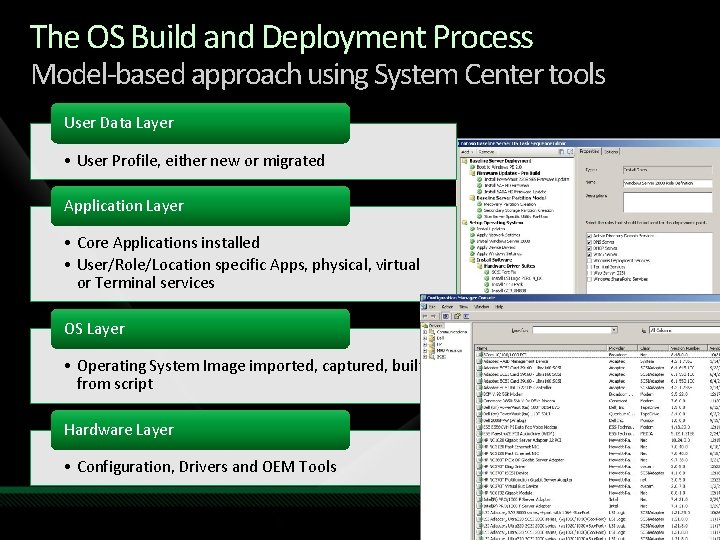
Task: Uncheck the DHCP Server role
Action: coord(590,248)
